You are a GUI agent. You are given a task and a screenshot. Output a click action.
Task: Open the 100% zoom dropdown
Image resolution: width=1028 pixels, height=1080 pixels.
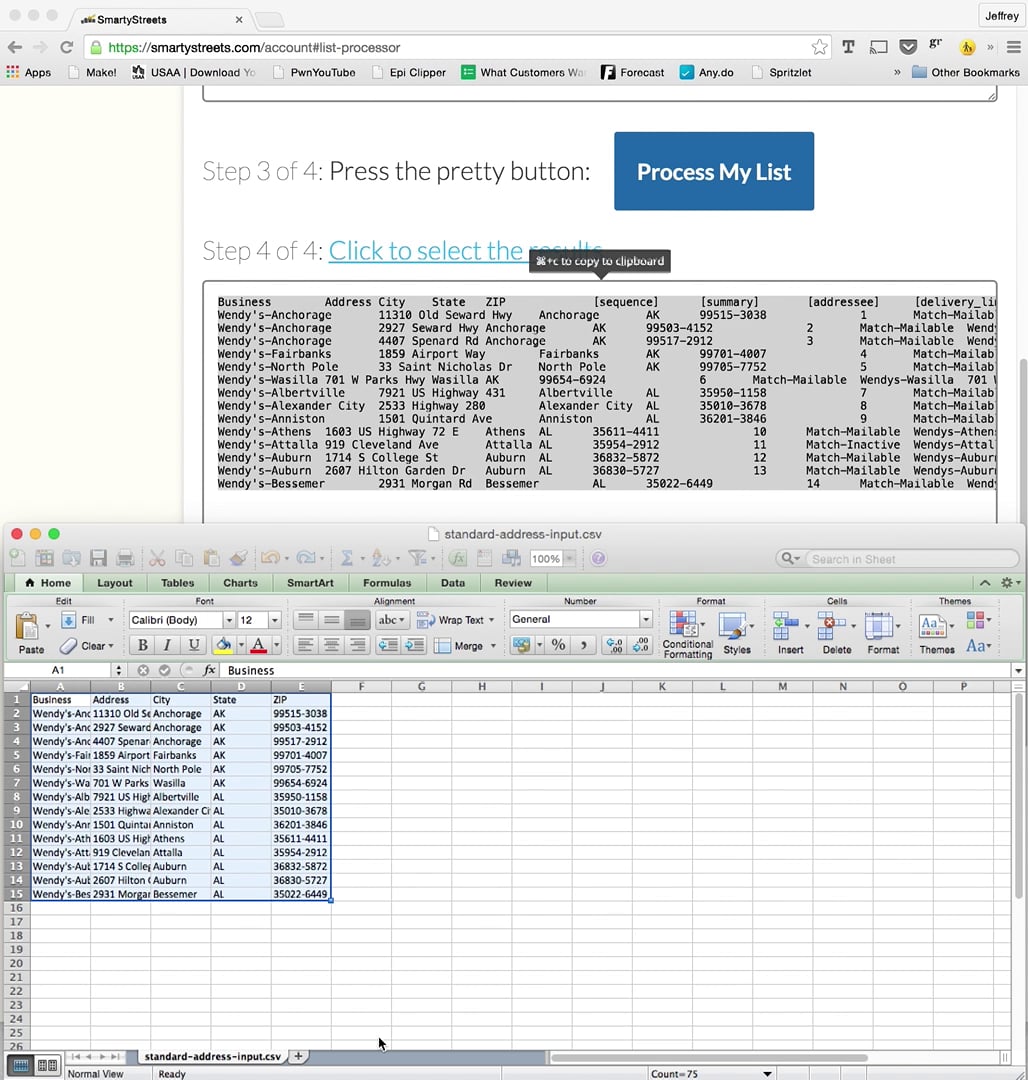pos(569,559)
